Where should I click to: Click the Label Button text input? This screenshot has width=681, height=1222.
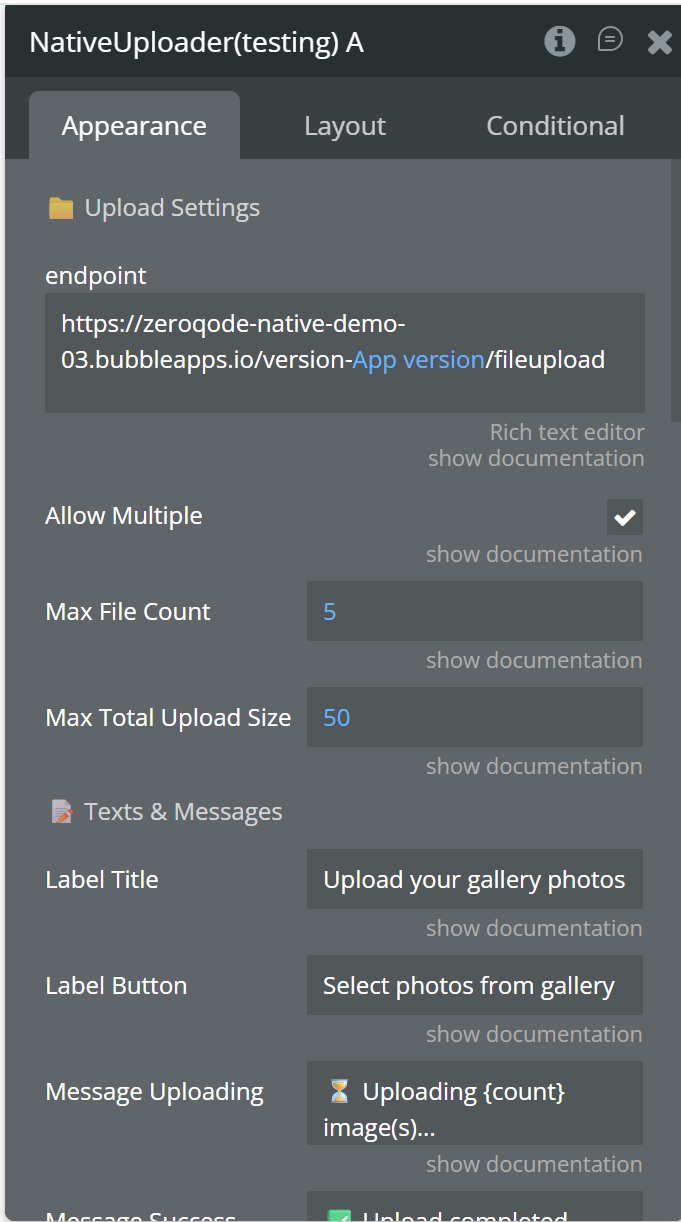coord(474,986)
